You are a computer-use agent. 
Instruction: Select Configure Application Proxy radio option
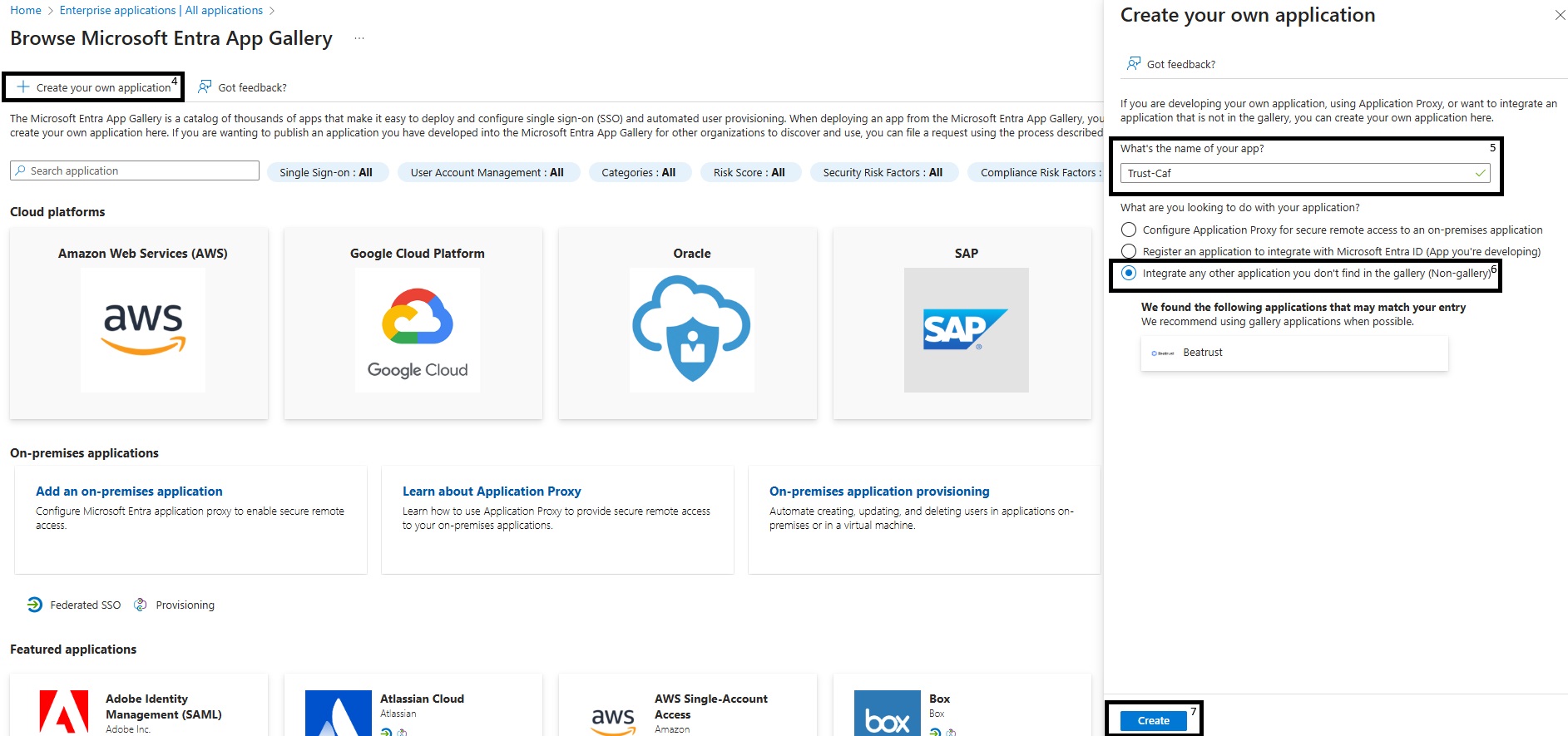[x=1129, y=230]
